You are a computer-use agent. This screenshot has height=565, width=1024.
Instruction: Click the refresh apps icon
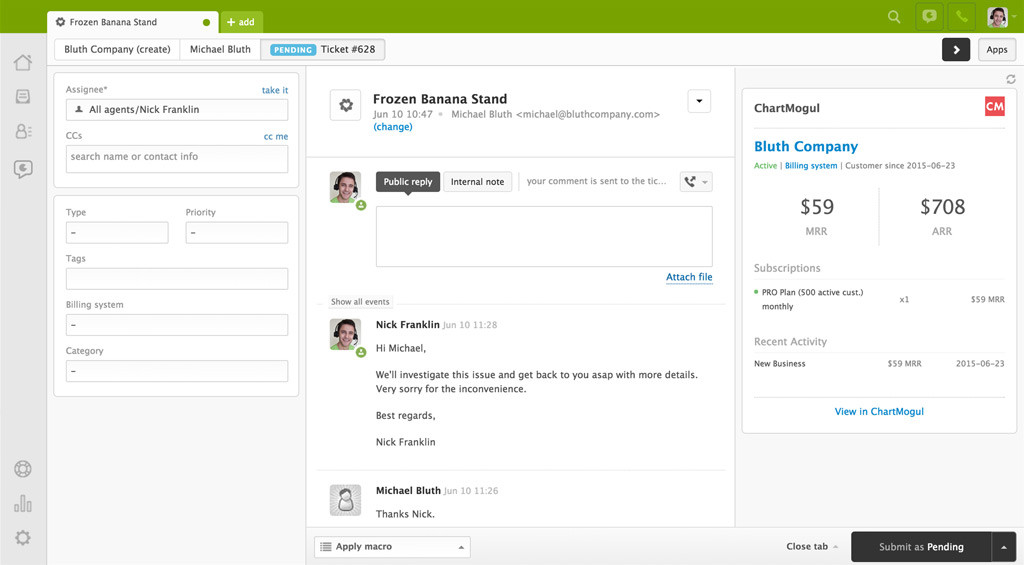pos(1010,79)
